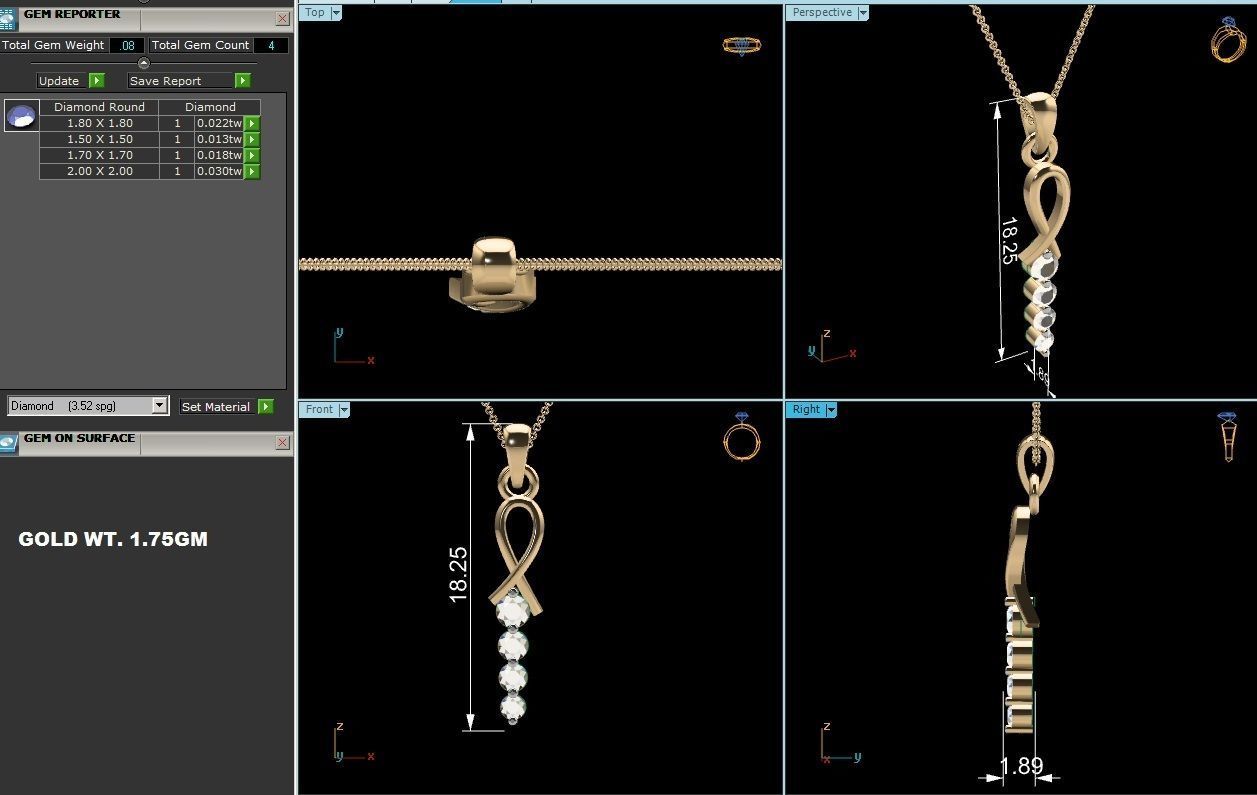Click green arrow on 1.80 X 1.80 row
The width and height of the screenshot is (1257, 795).
click(253, 123)
